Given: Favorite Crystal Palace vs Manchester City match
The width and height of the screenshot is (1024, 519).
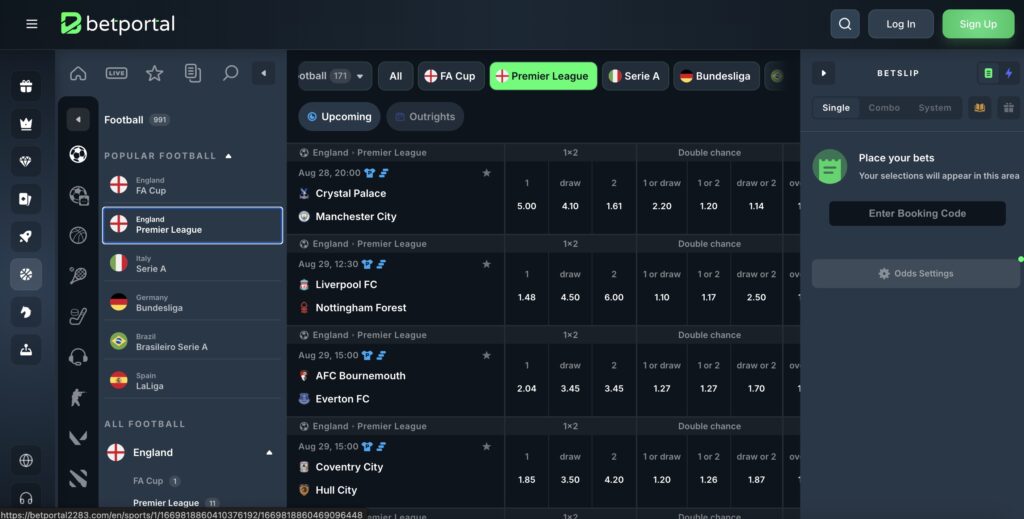Looking at the screenshot, I should (x=487, y=173).
